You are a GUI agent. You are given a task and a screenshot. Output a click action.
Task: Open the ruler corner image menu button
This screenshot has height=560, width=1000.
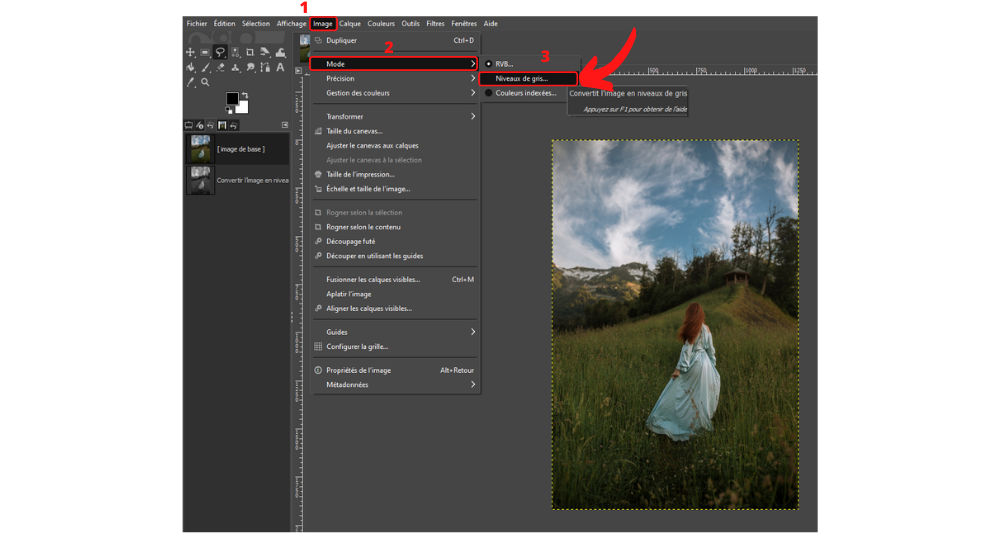click(298, 70)
